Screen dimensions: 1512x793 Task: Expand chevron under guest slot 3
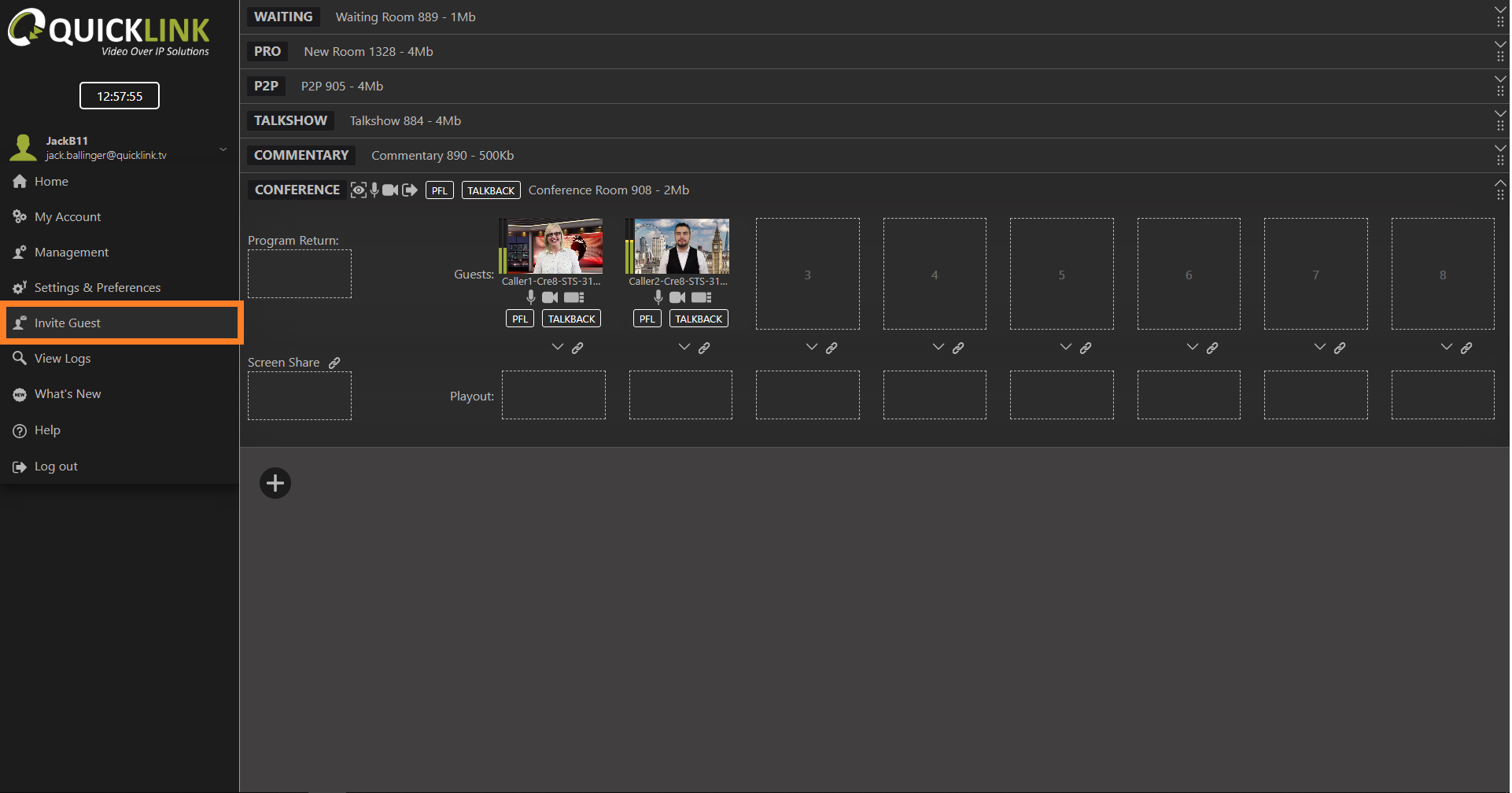[x=812, y=347]
